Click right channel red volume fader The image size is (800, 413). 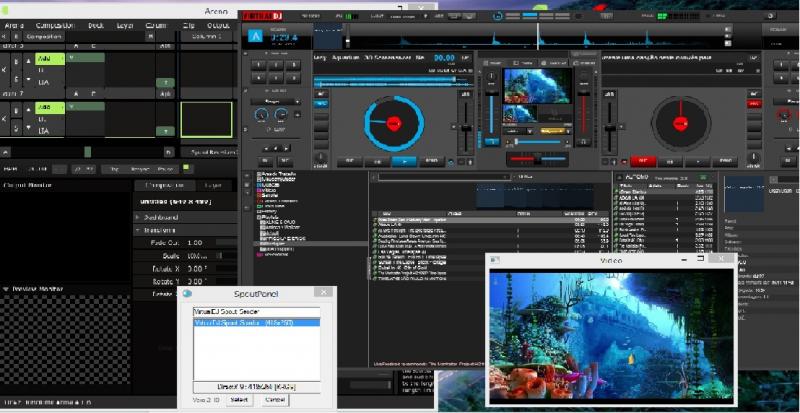584,114
